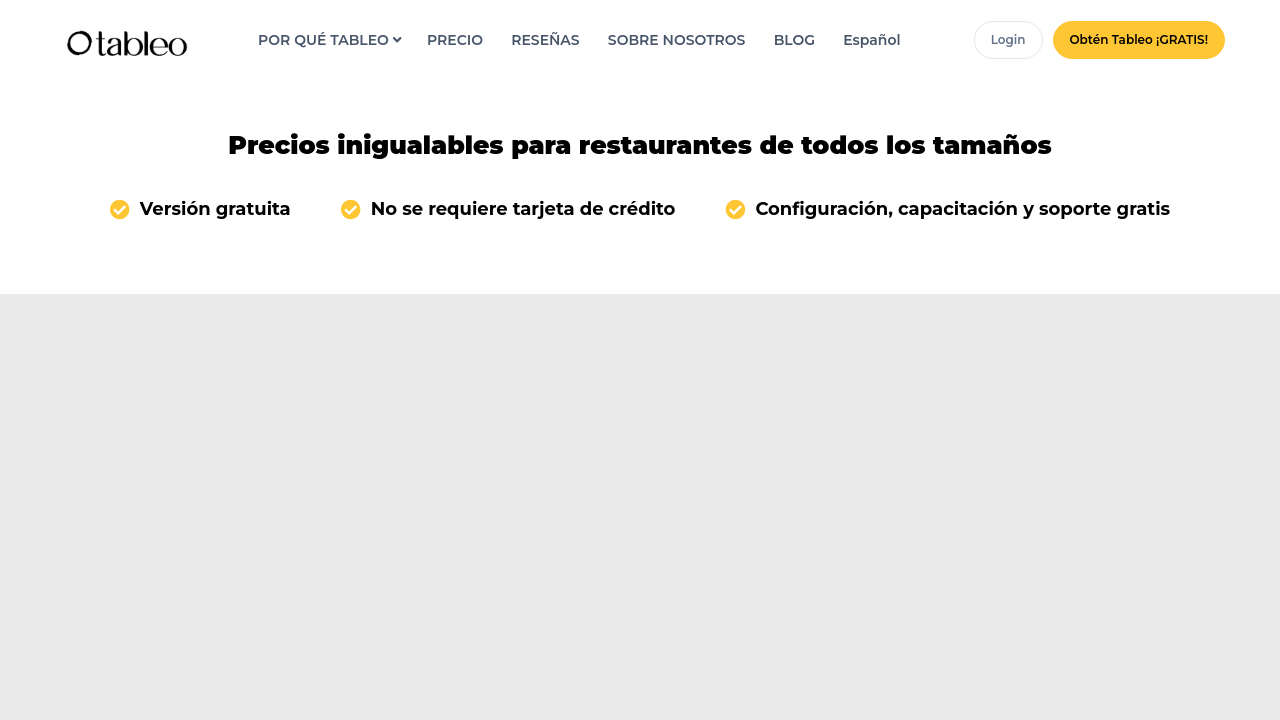1280x720 pixels.
Task: Visit the BLOG section
Action: coord(794,40)
